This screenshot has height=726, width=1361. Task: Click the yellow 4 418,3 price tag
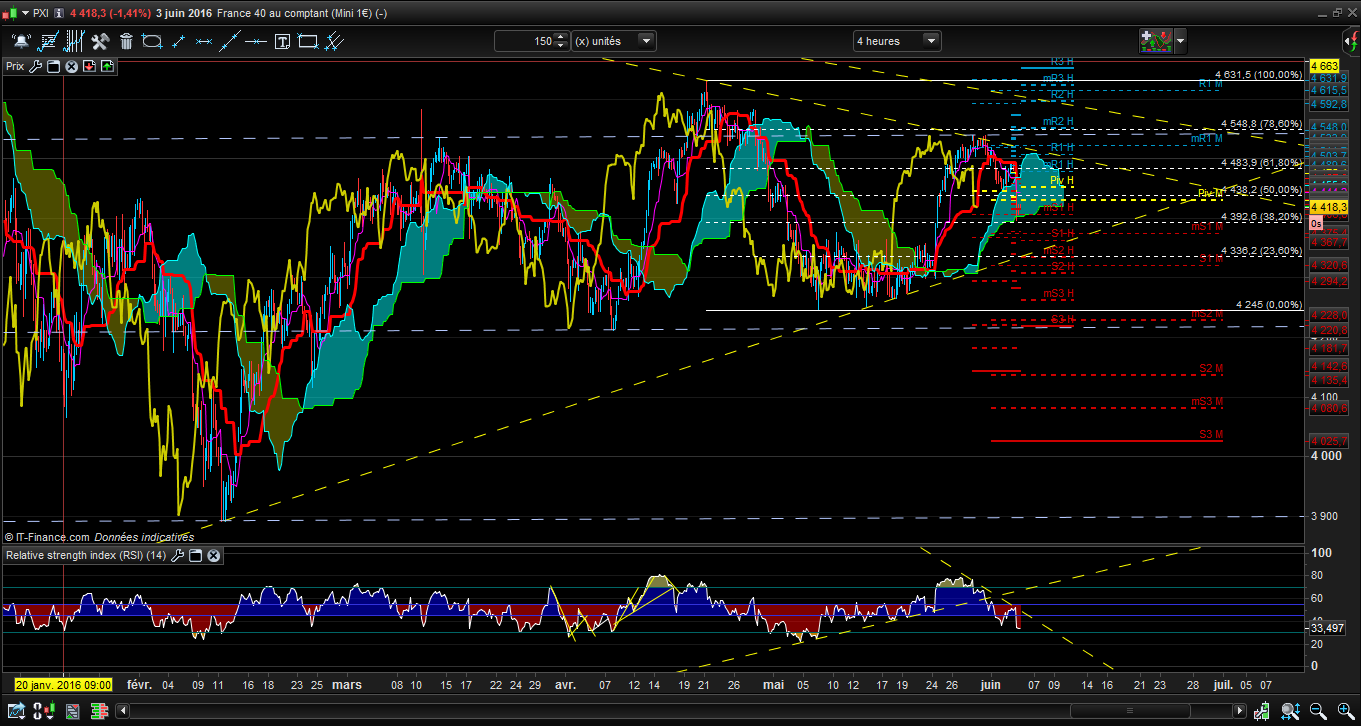1328,206
